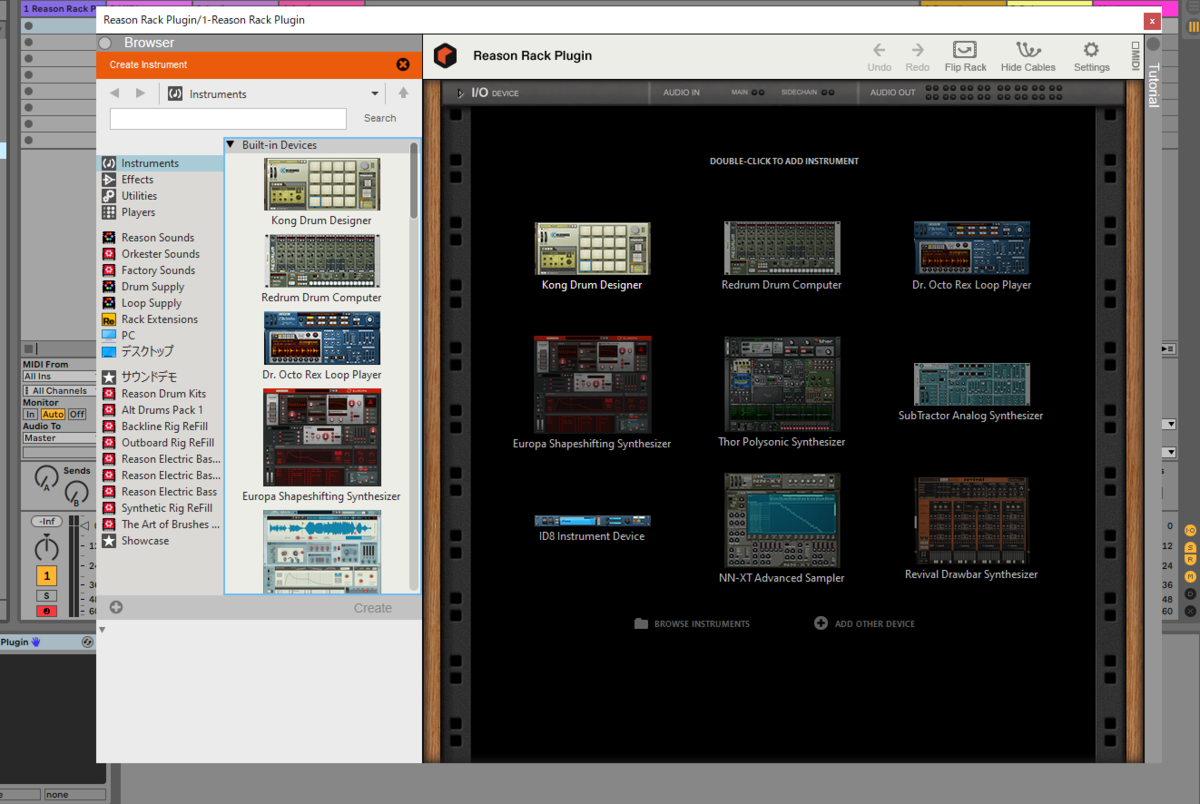
Task: Solo the track with S button
Action: point(47,596)
